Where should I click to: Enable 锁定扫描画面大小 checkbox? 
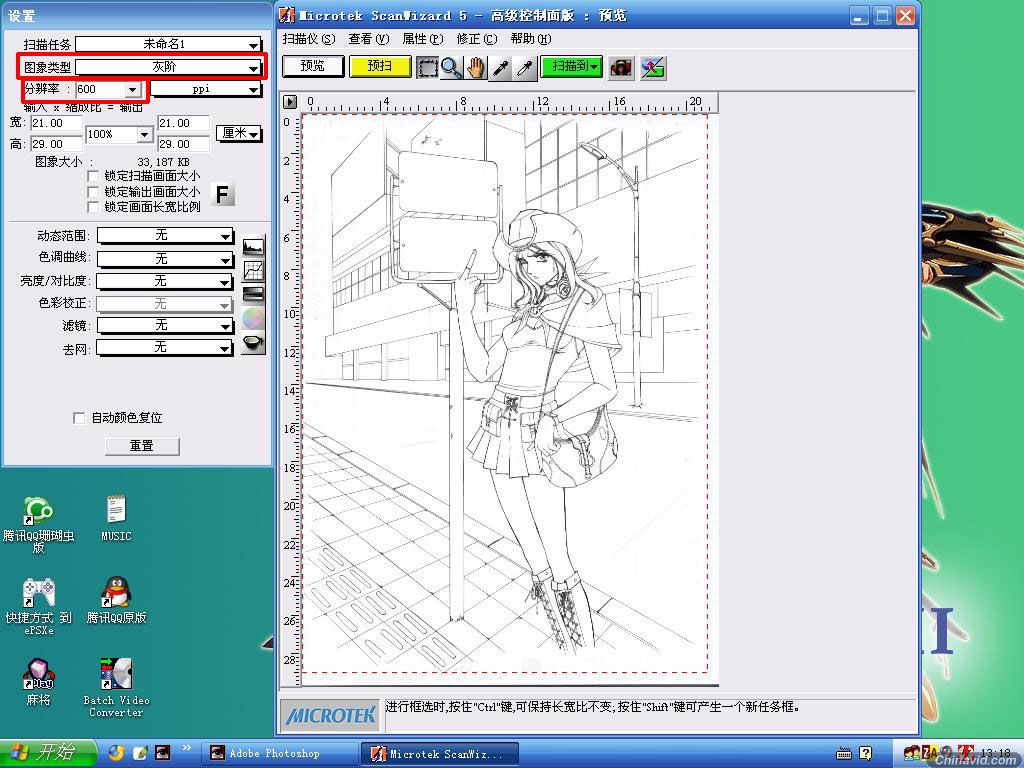[93, 176]
